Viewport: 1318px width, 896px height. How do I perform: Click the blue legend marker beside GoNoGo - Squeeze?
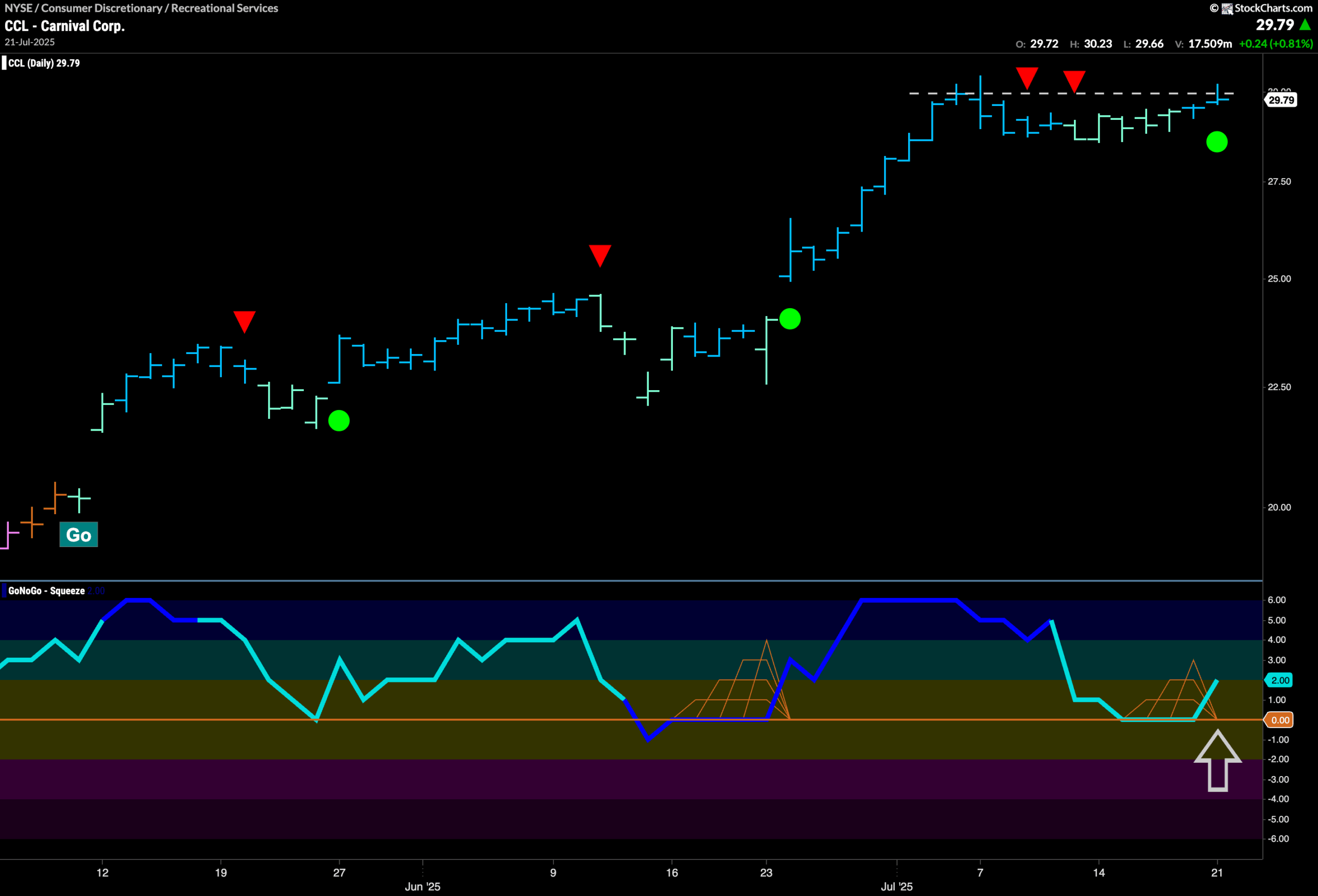pyautogui.click(x=4, y=590)
